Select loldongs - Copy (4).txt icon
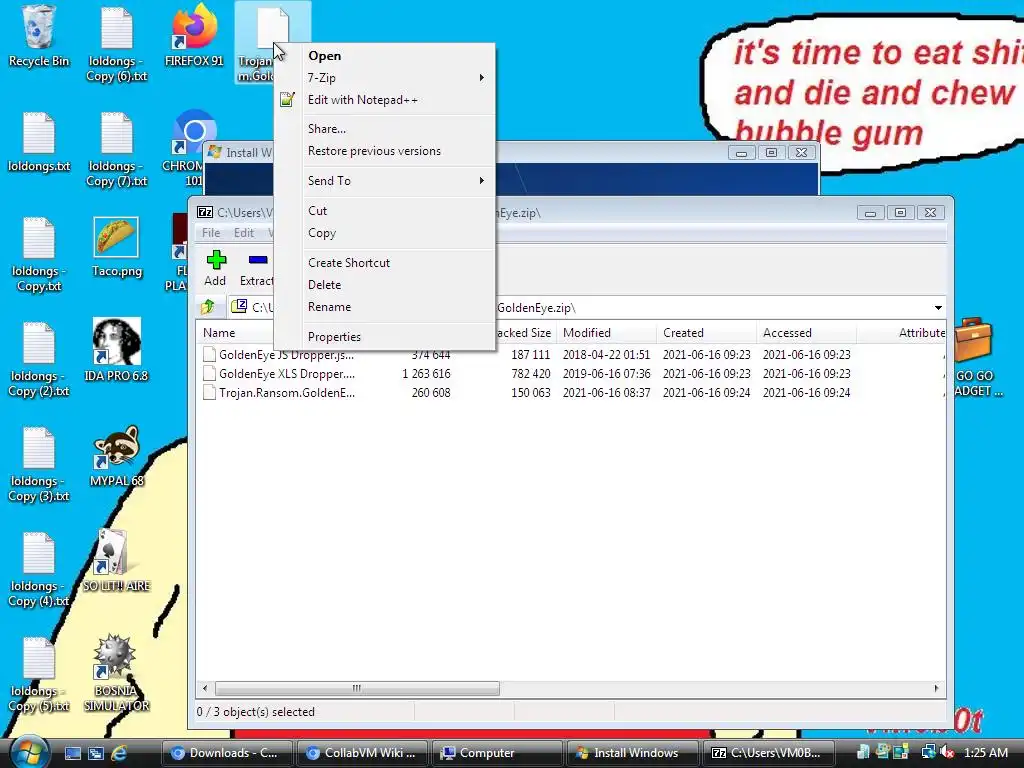The width and height of the screenshot is (1024, 768). click(x=39, y=569)
